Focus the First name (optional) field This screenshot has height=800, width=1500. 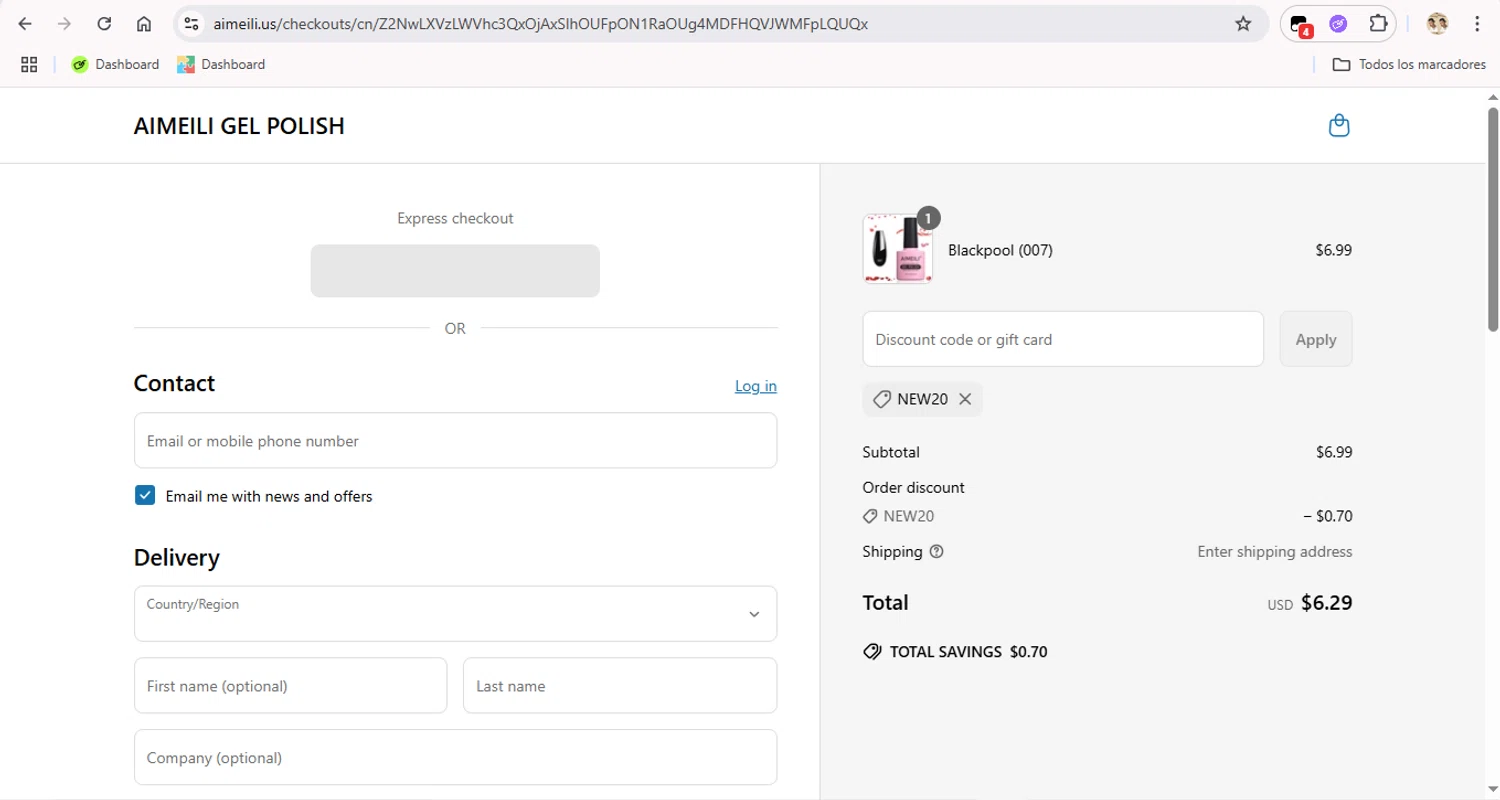point(290,686)
